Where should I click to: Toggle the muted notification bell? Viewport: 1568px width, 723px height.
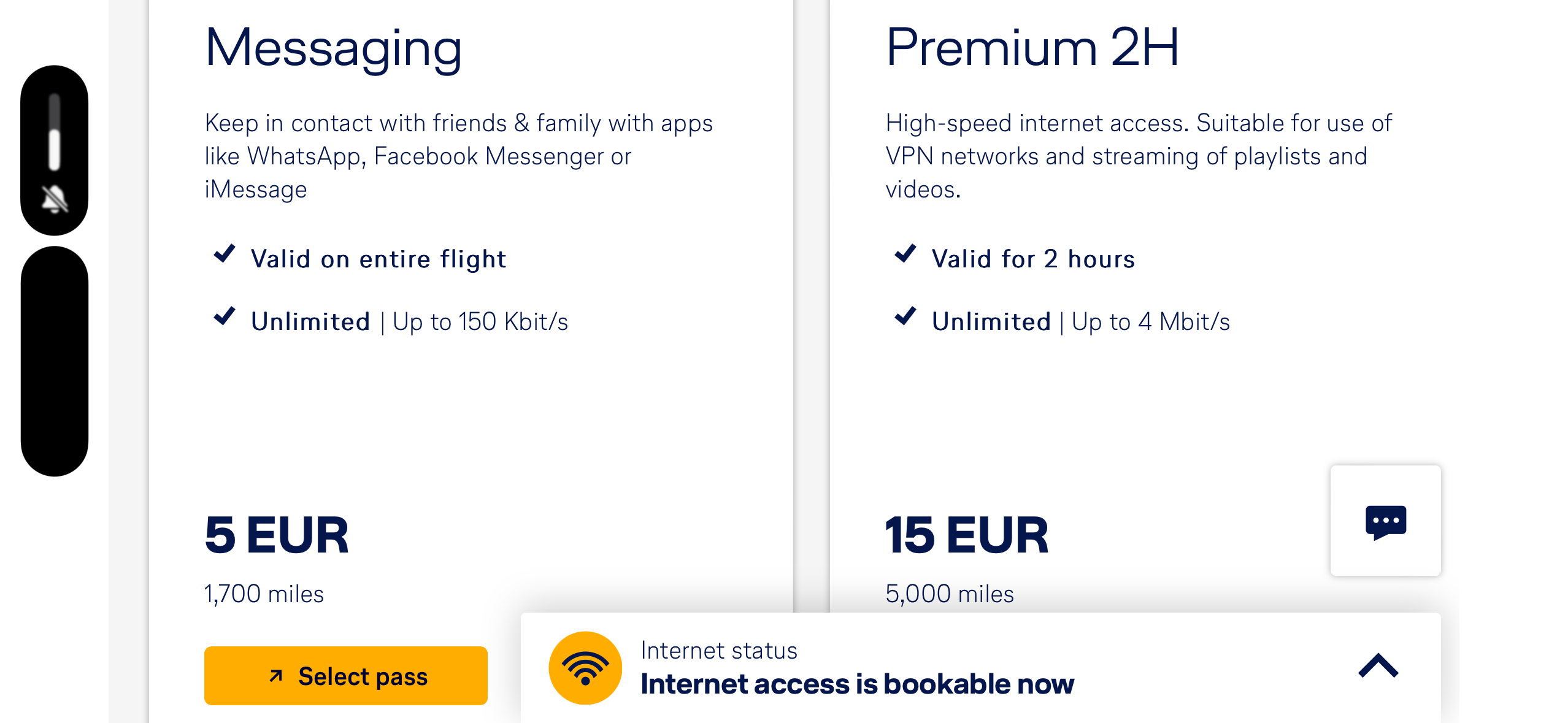53,196
